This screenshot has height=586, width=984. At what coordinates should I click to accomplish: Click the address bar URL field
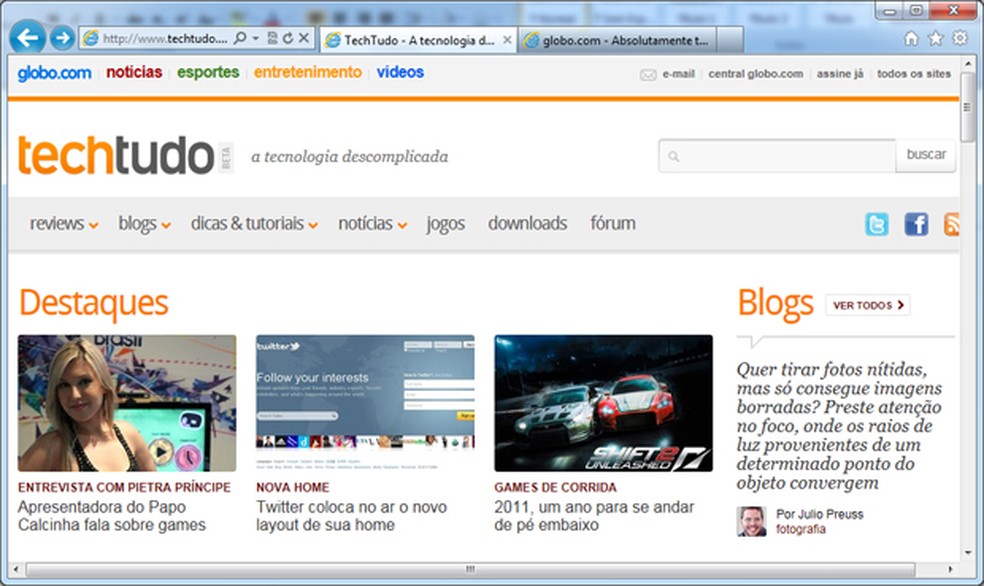tap(166, 38)
